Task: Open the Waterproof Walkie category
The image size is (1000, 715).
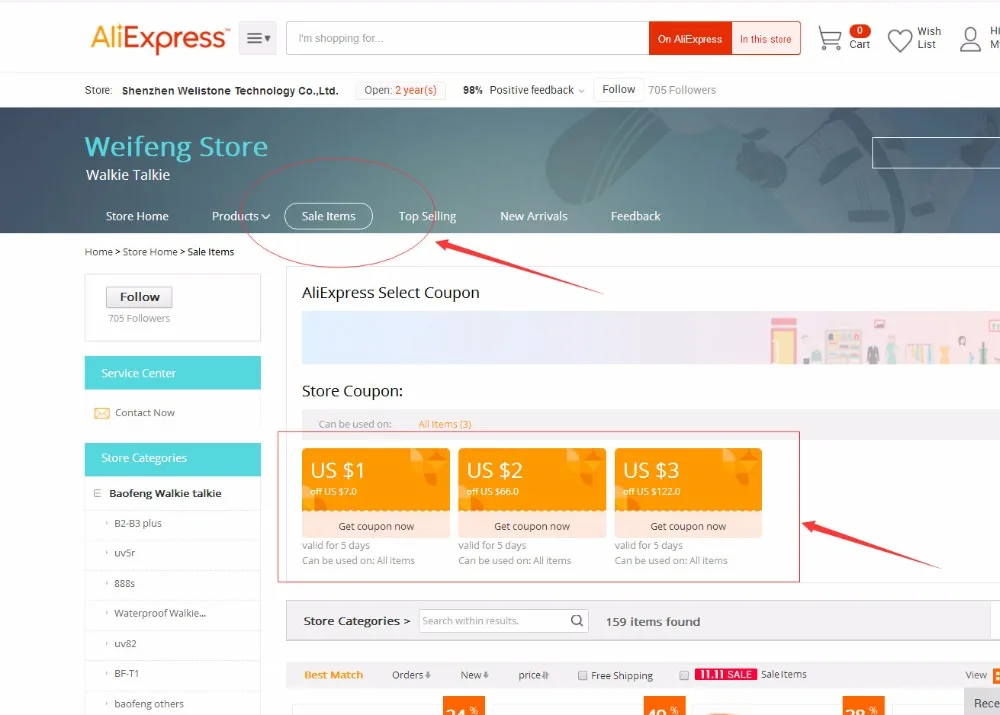Action: pos(160,614)
